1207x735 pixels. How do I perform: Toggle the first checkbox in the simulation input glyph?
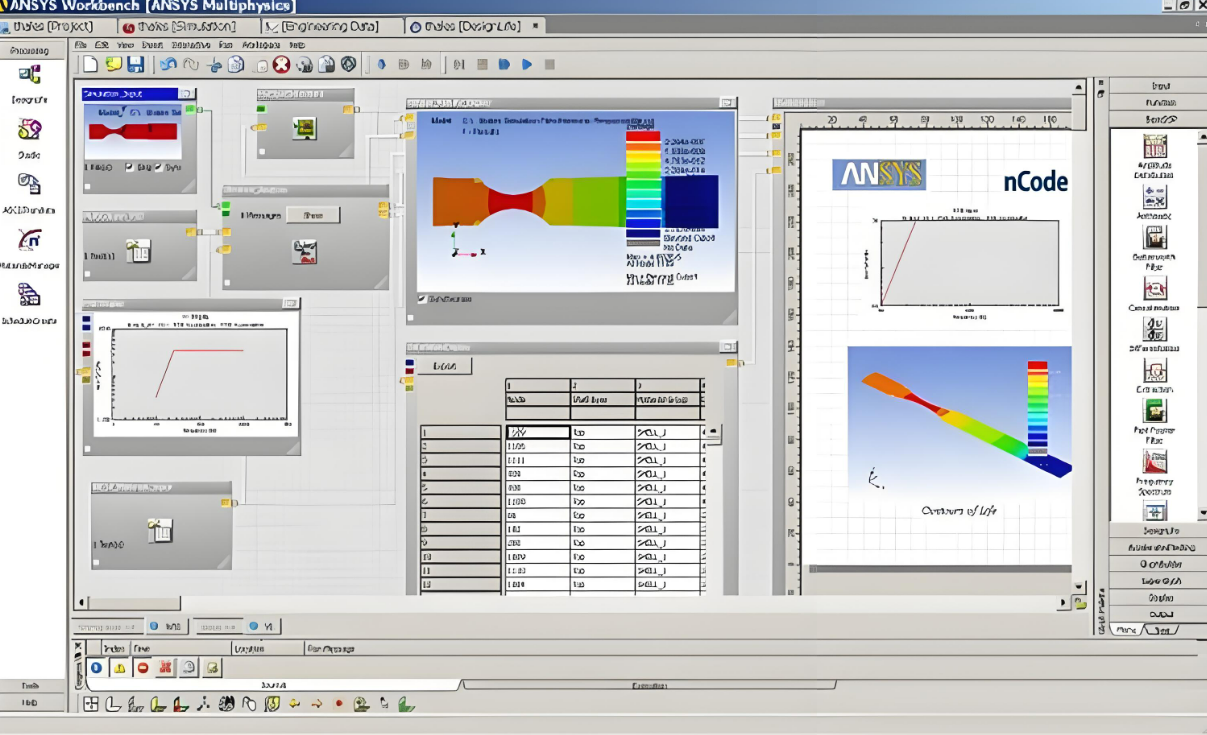128,167
